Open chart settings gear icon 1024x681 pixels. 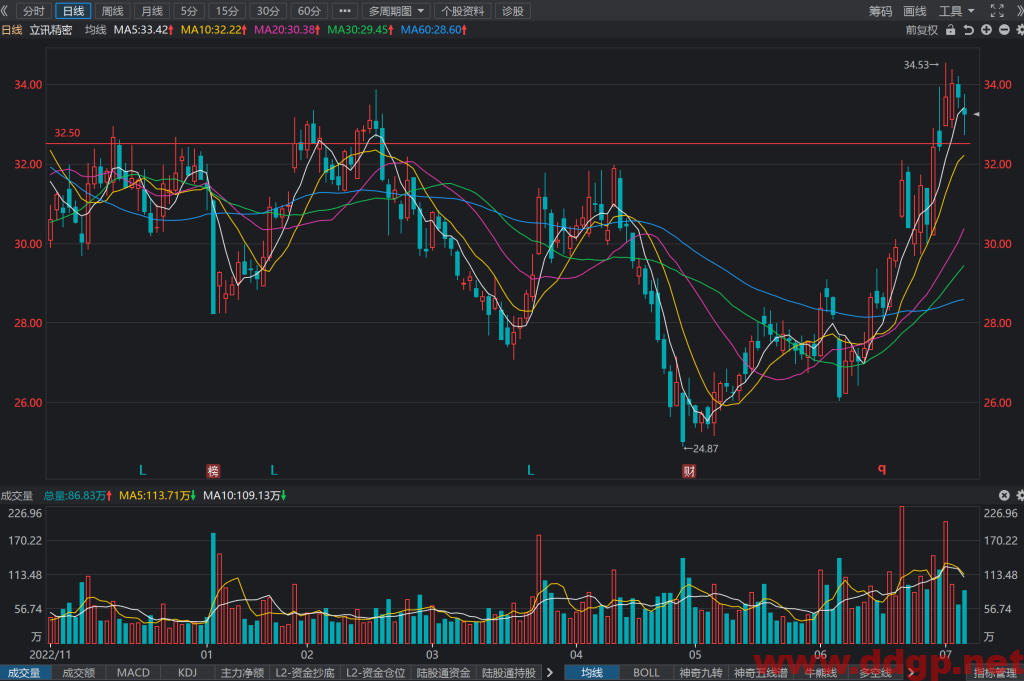(x=1019, y=30)
